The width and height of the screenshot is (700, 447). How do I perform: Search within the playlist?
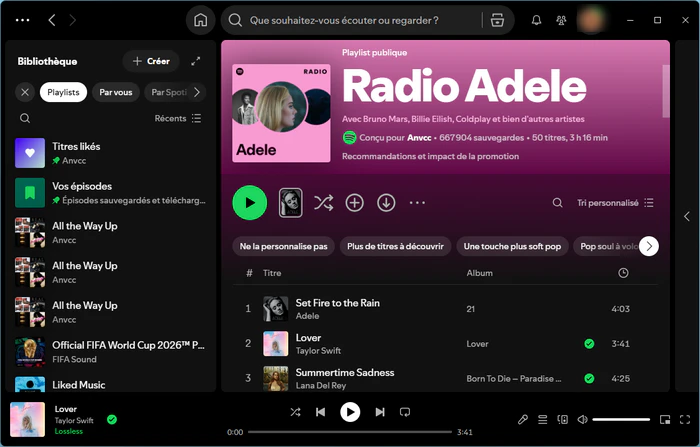click(557, 203)
